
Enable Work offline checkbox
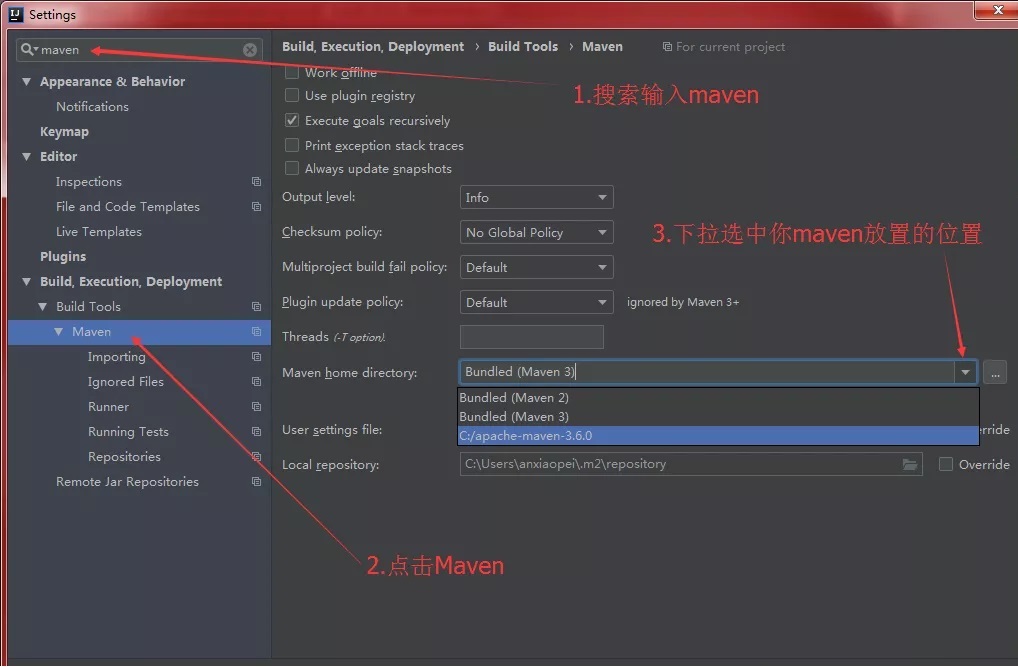pyautogui.click(x=292, y=72)
